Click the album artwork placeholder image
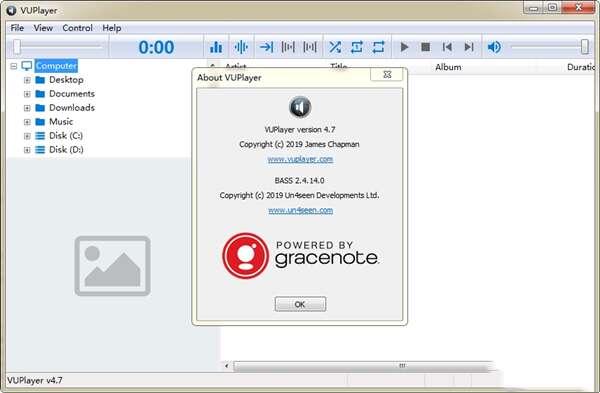 pos(112,266)
